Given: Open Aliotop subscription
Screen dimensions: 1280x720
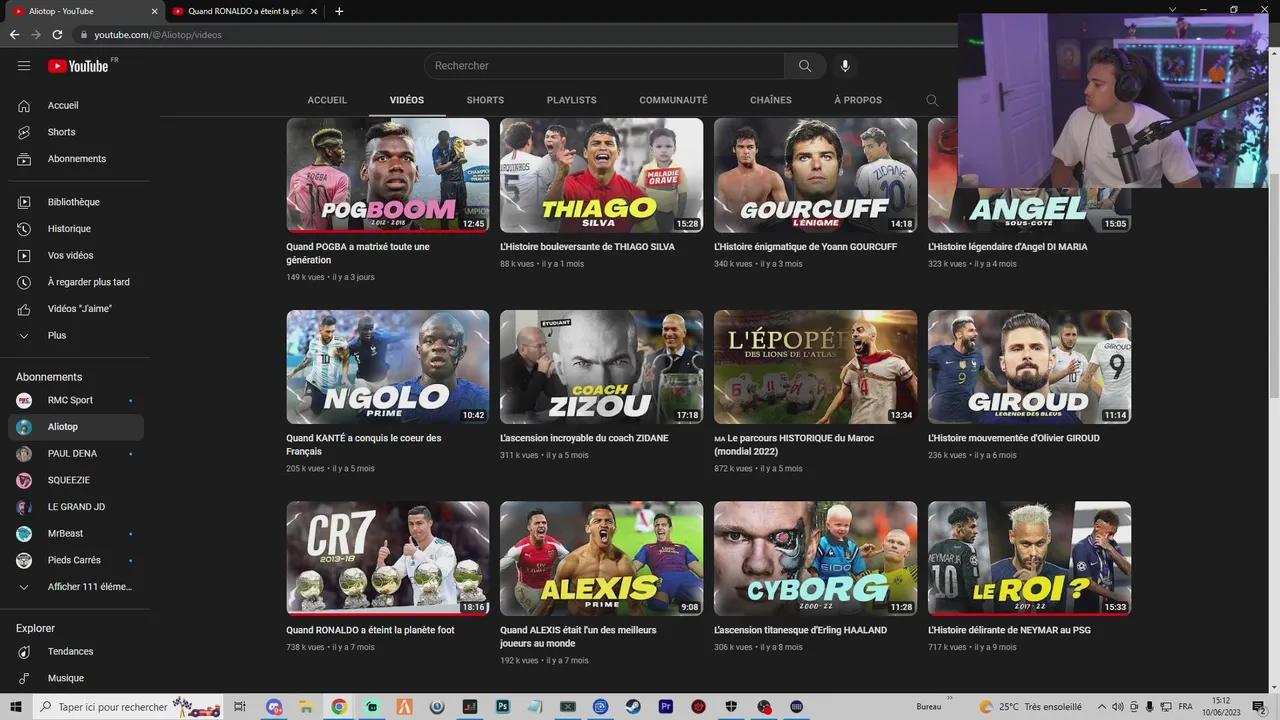Looking at the screenshot, I should click(x=75, y=427).
